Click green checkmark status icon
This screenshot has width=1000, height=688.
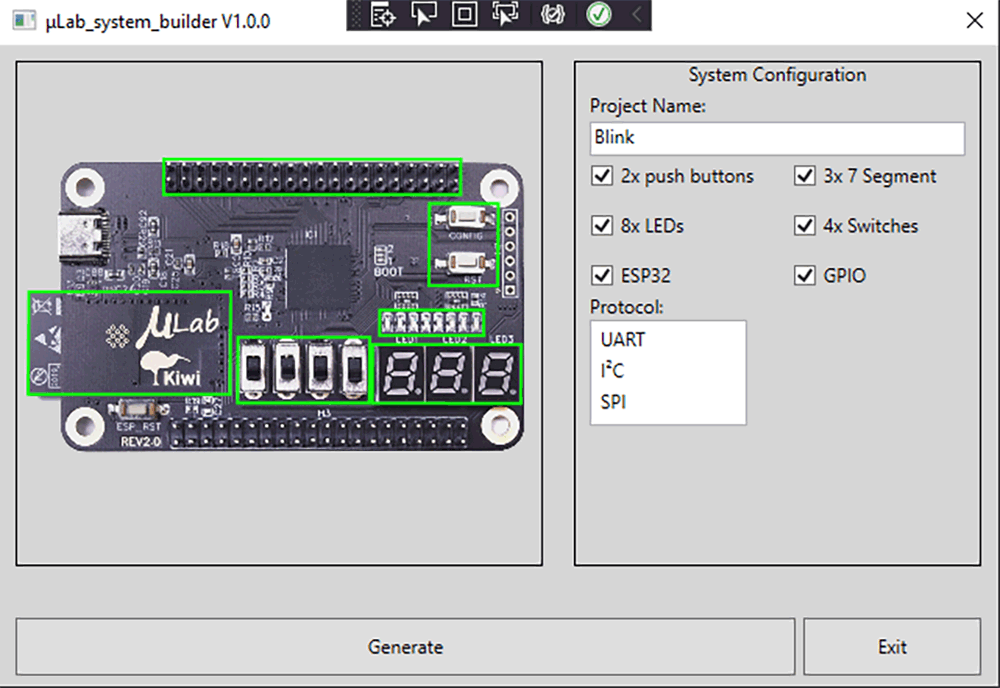tap(598, 15)
